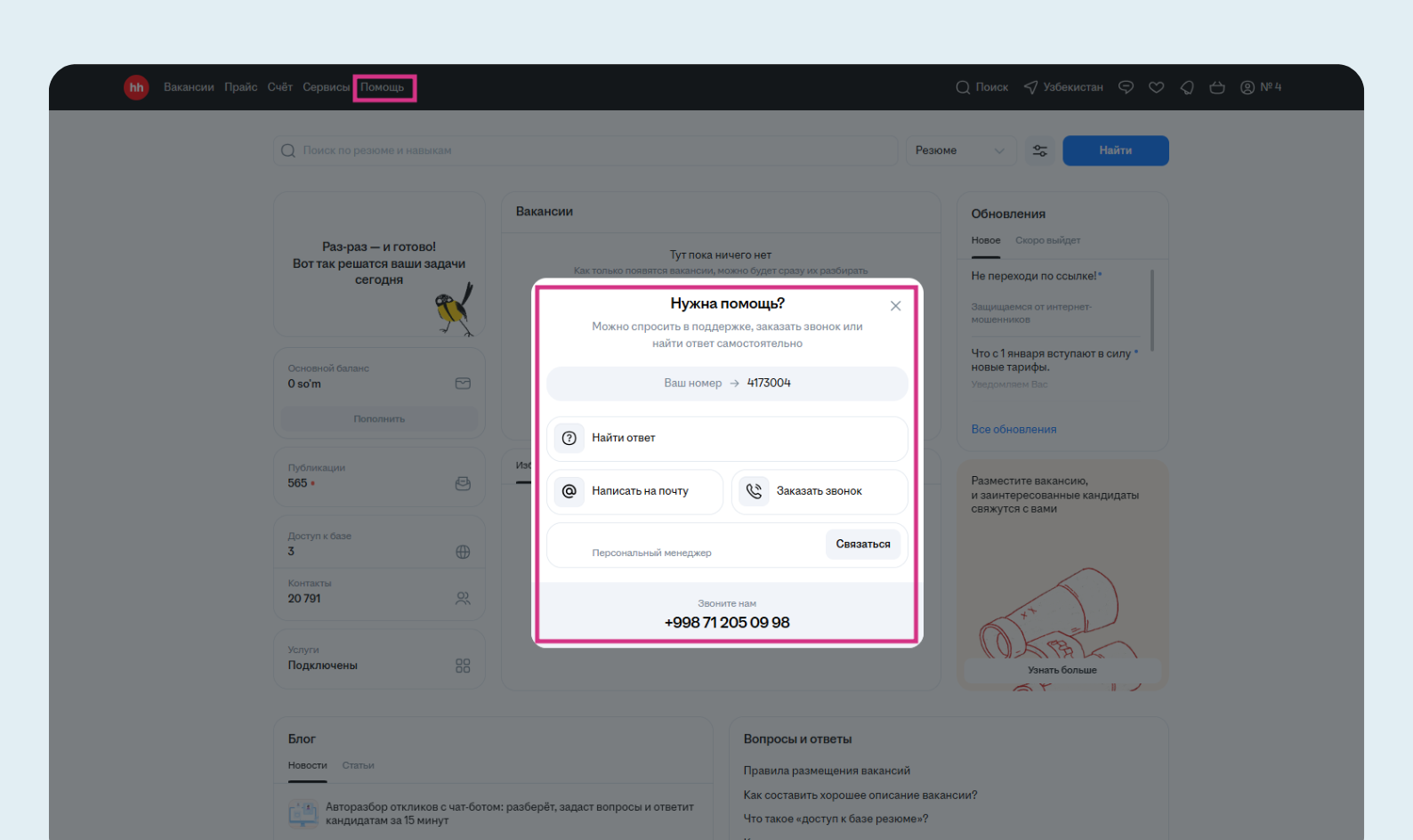1413x840 pixels.
Task: Click the location arrow icon beside Узбекистан
Action: tap(1030, 87)
